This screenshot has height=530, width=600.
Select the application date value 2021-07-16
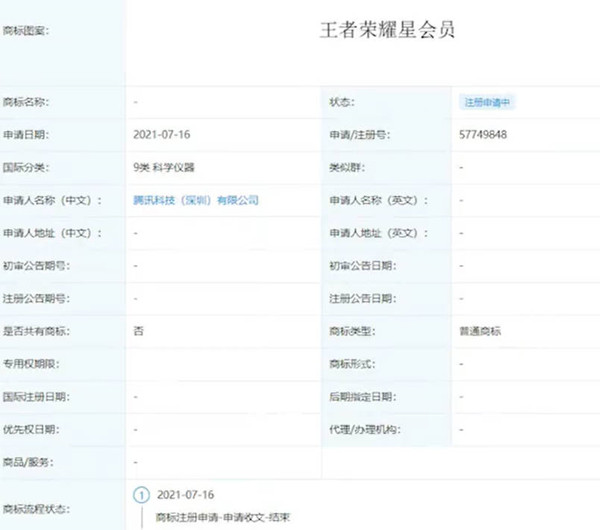(x=161, y=135)
